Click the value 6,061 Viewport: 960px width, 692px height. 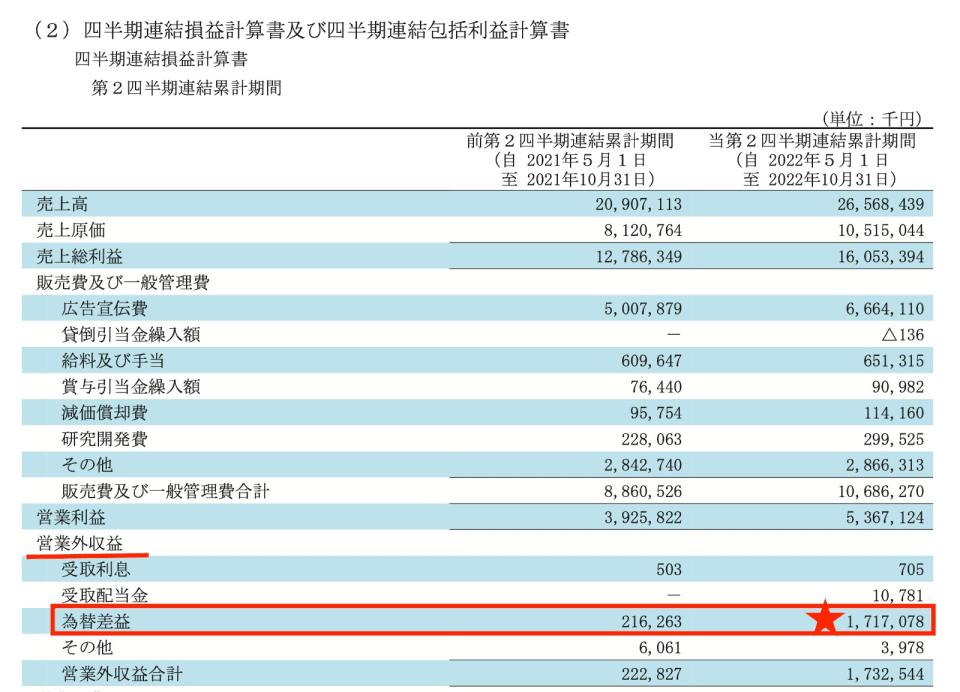tap(660, 648)
